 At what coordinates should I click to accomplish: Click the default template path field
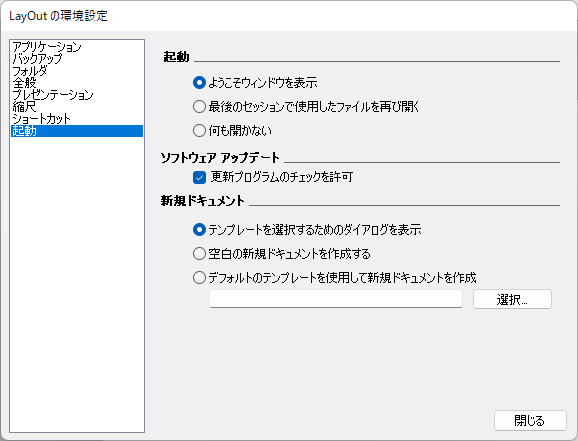(336, 299)
